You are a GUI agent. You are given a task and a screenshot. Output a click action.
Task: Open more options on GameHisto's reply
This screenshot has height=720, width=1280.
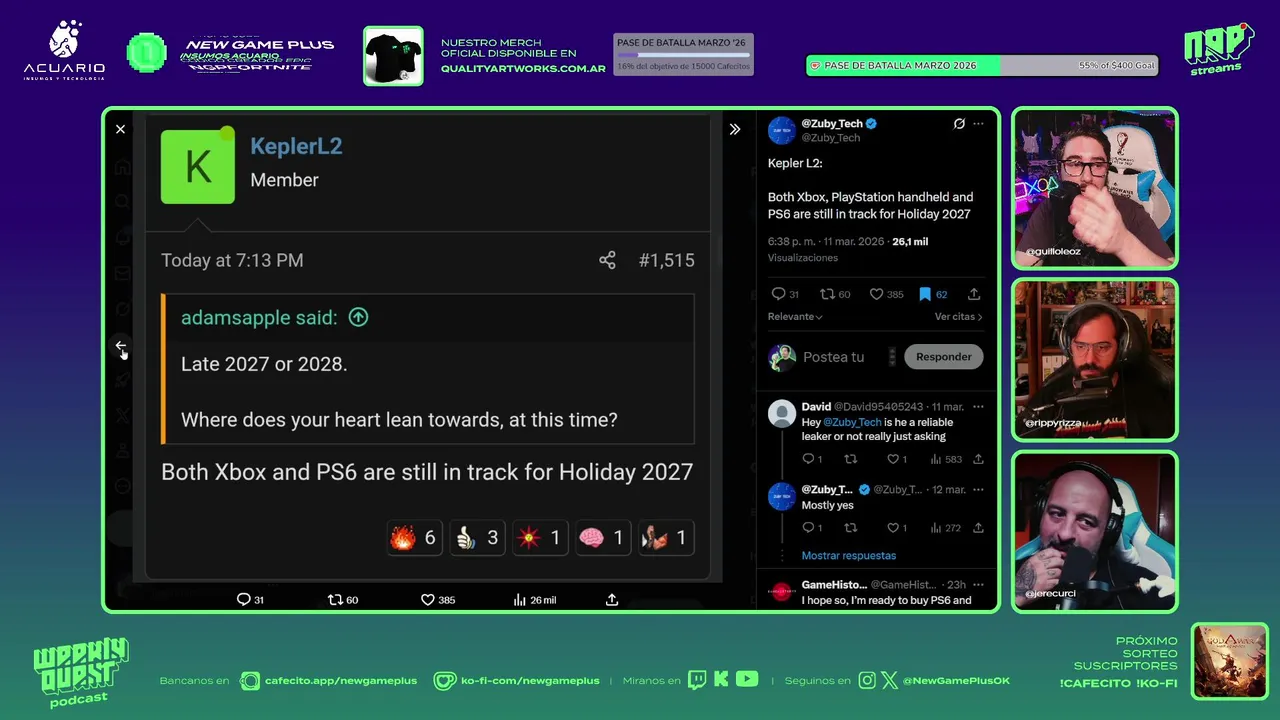coord(978,585)
